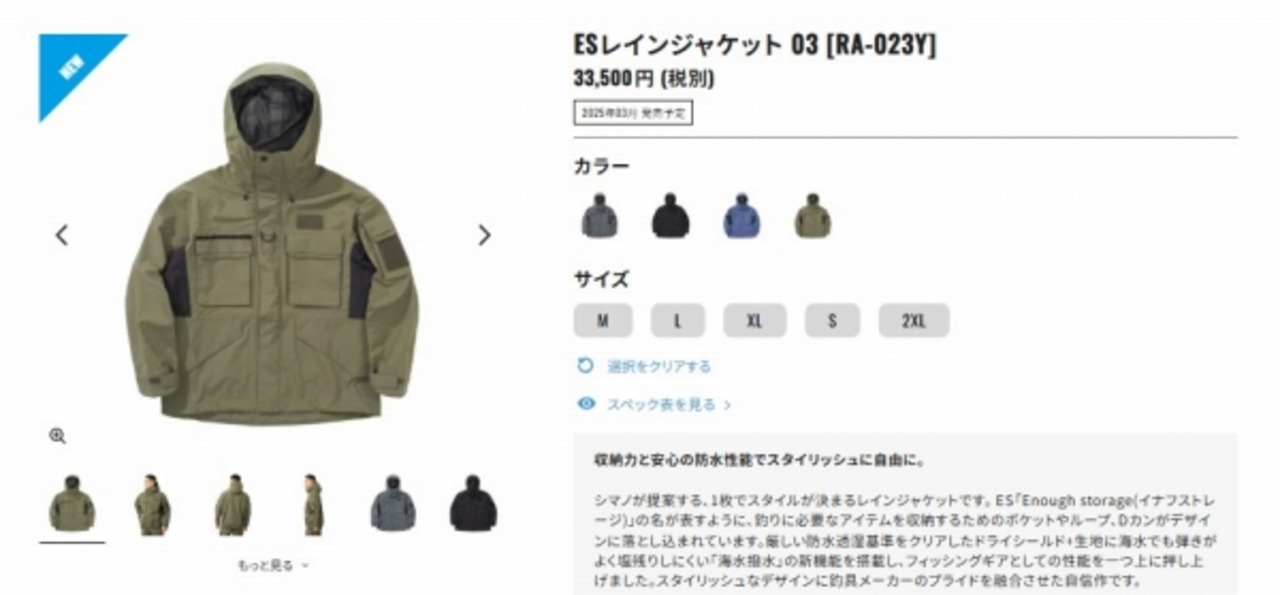This screenshot has width=1280, height=595.
Task: Choose the blue jacket color option
Action: (x=742, y=216)
